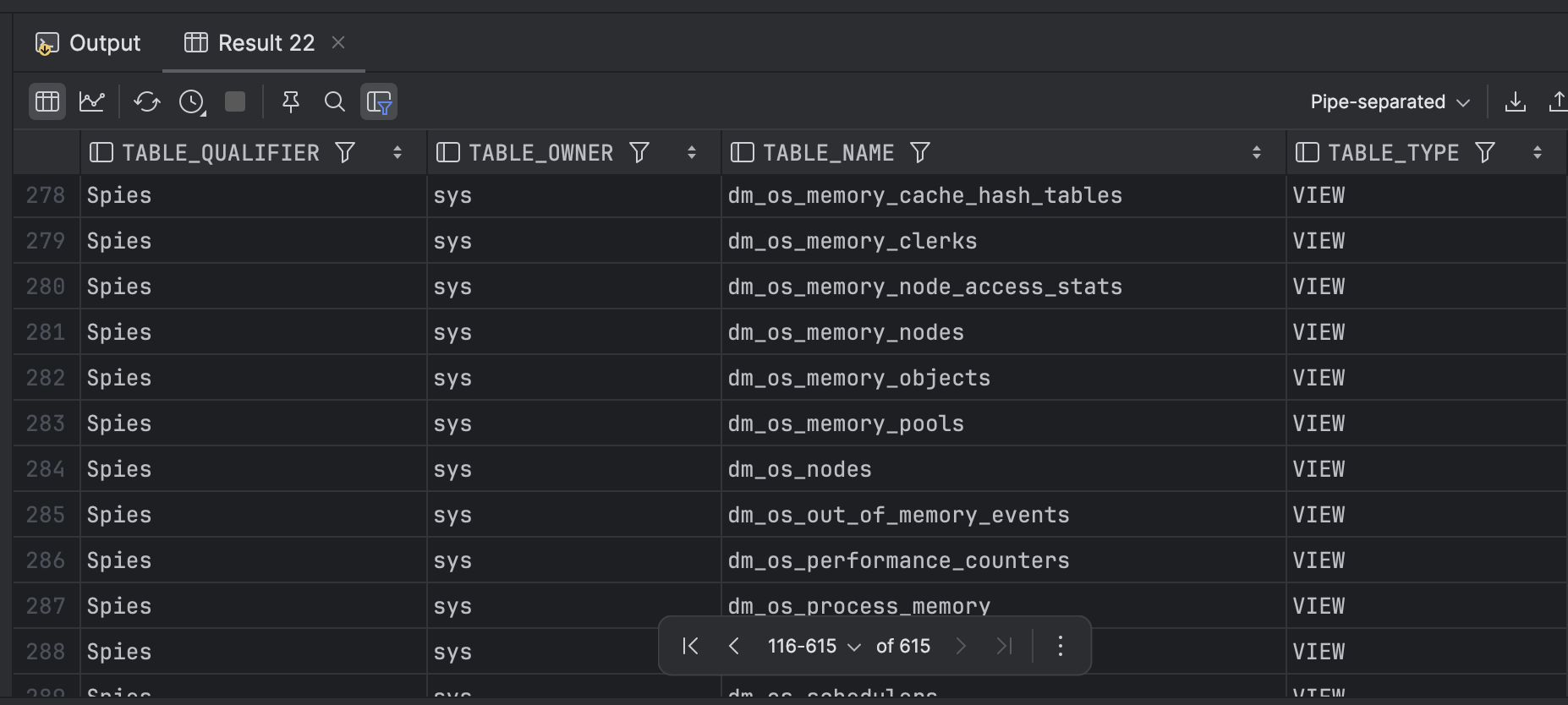Open pagination more options menu
Viewport: 1568px width, 705px height.
(1061, 647)
